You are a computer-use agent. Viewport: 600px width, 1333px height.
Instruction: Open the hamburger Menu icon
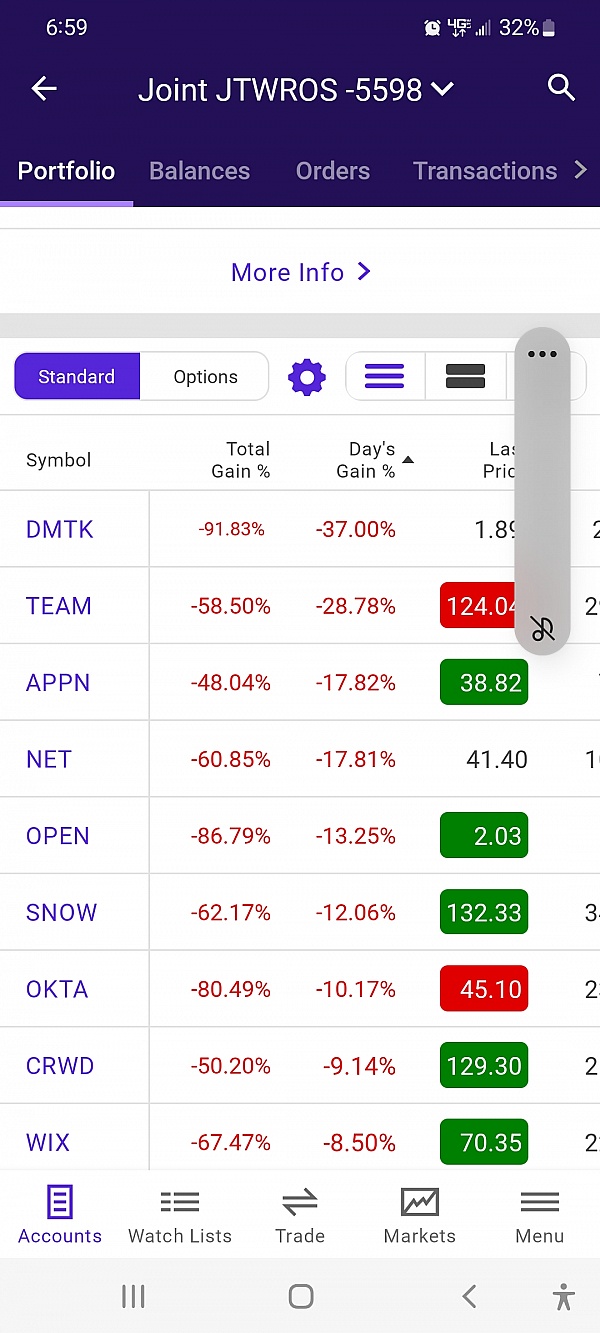tap(540, 1215)
